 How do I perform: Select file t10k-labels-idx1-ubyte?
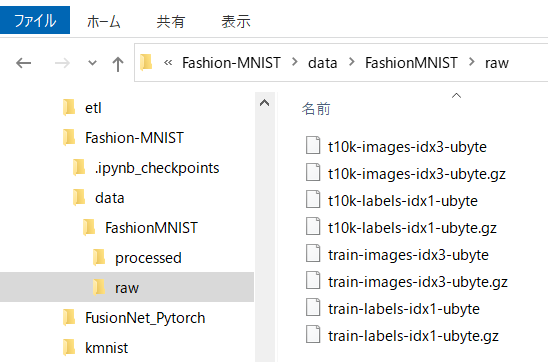403,201
